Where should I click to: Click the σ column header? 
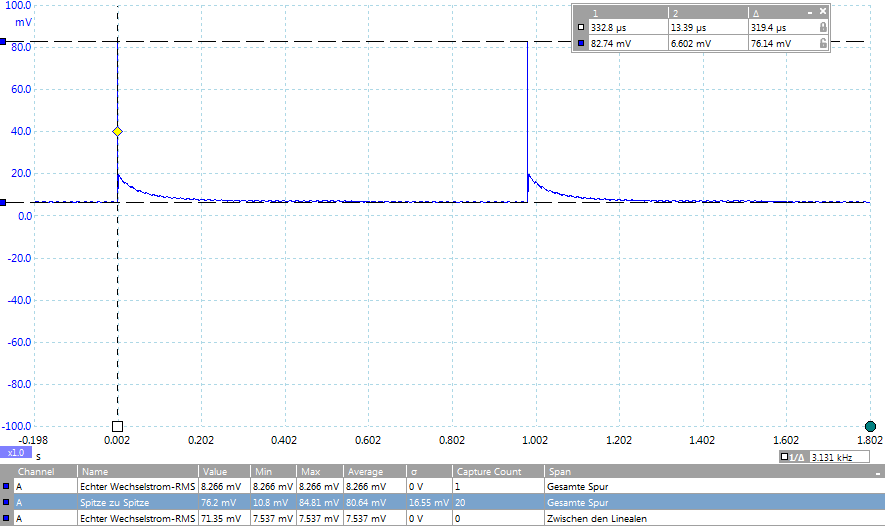tap(414, 472)
